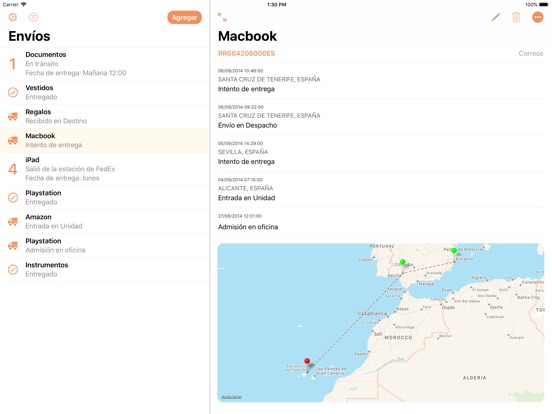Open the Instrumentos shipment
Image resolution: width=552 pixels, height=414 pixels.
(x=105, y=270)
